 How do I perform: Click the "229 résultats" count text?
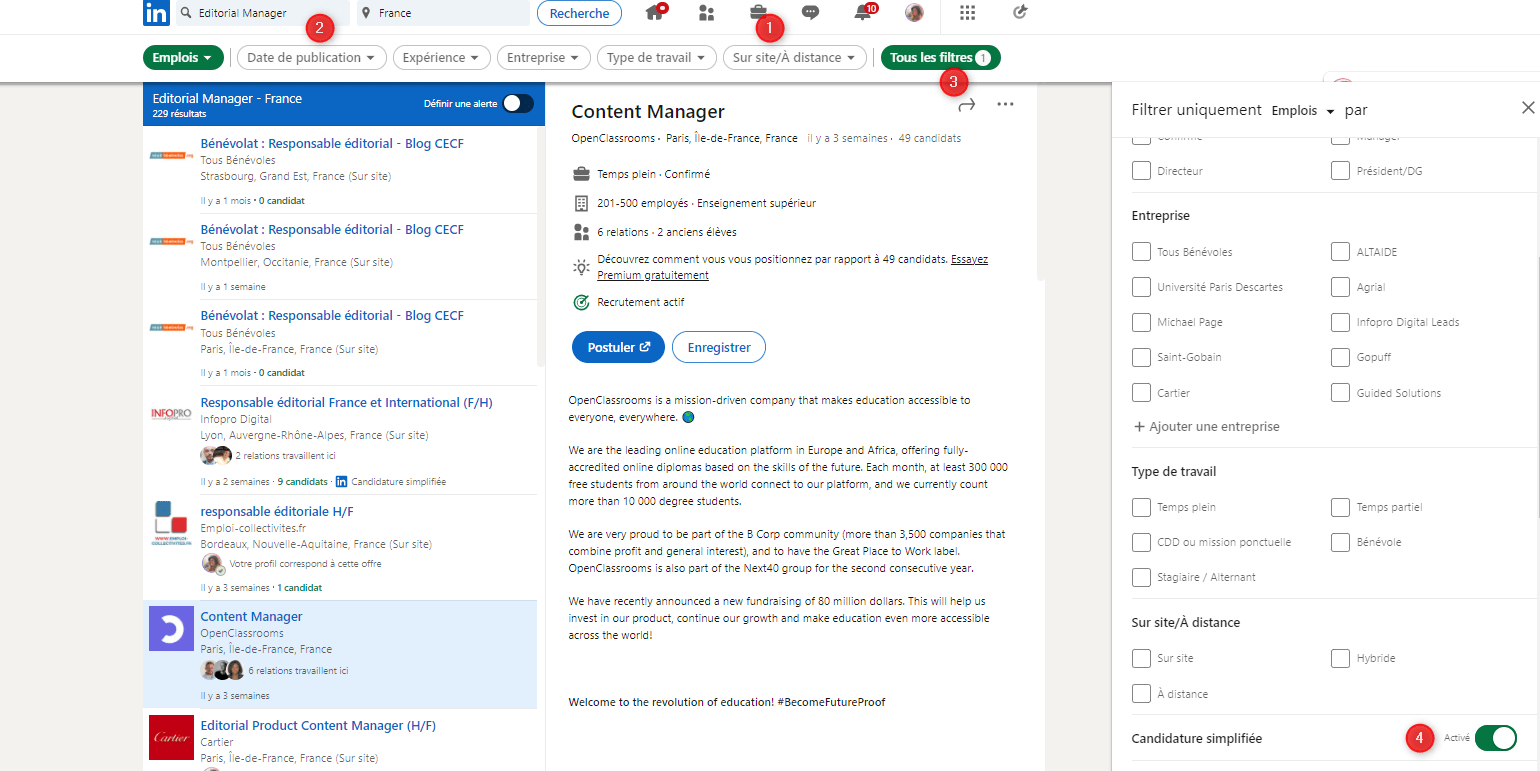coord(179,114)
